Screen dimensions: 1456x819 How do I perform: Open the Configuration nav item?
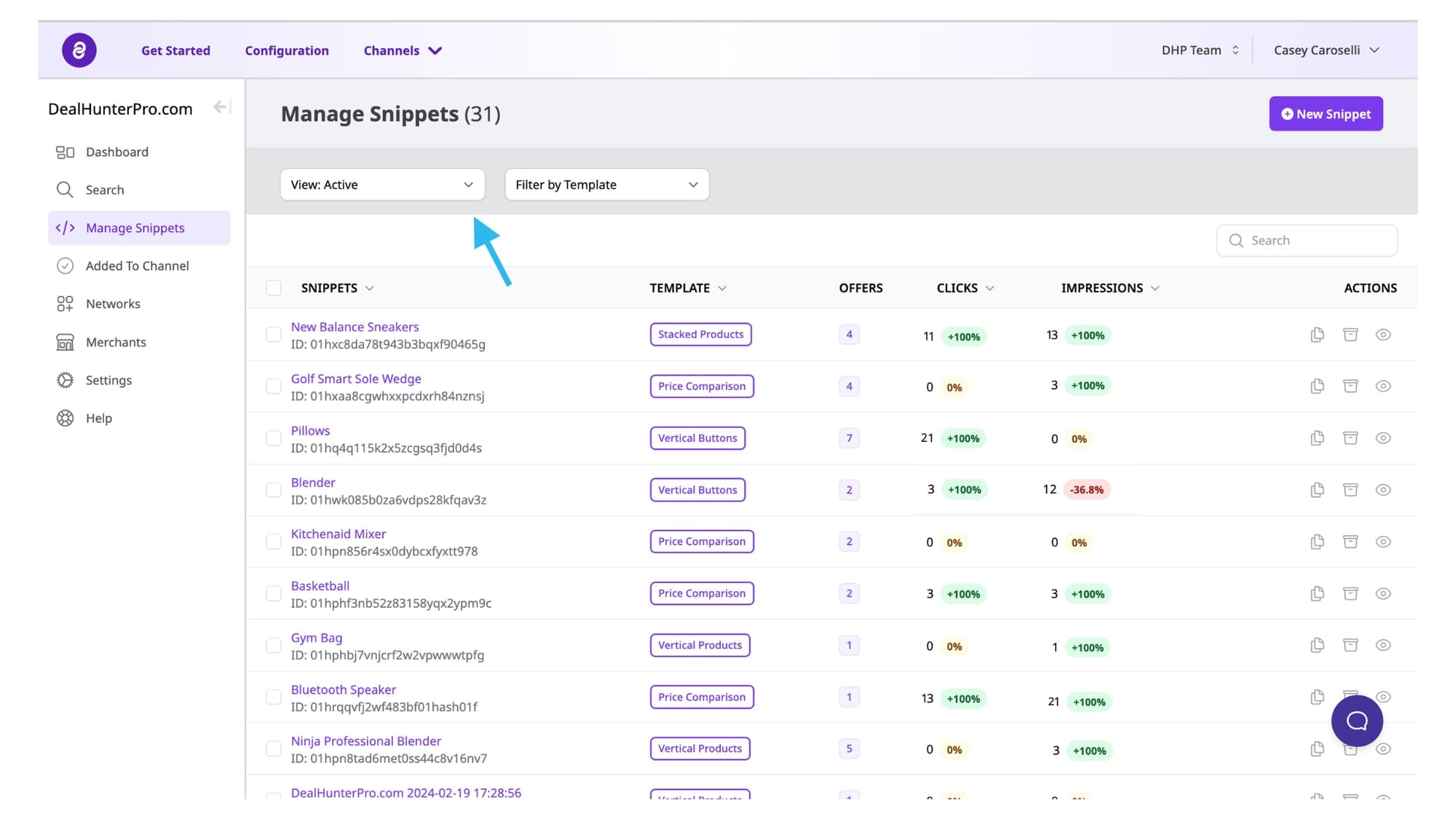[x=287, y=51]
